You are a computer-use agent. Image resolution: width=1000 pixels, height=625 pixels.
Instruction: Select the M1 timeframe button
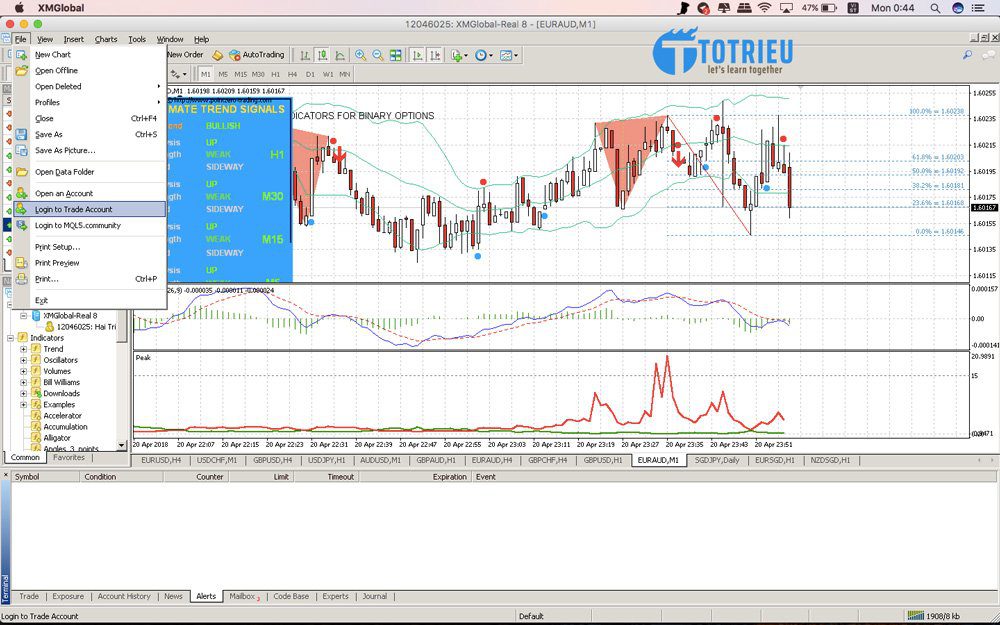(x=205, y=75)
